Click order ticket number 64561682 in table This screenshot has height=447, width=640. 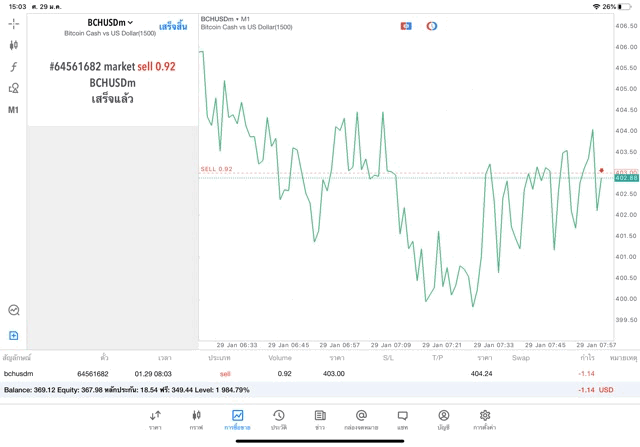pos(93,374)
